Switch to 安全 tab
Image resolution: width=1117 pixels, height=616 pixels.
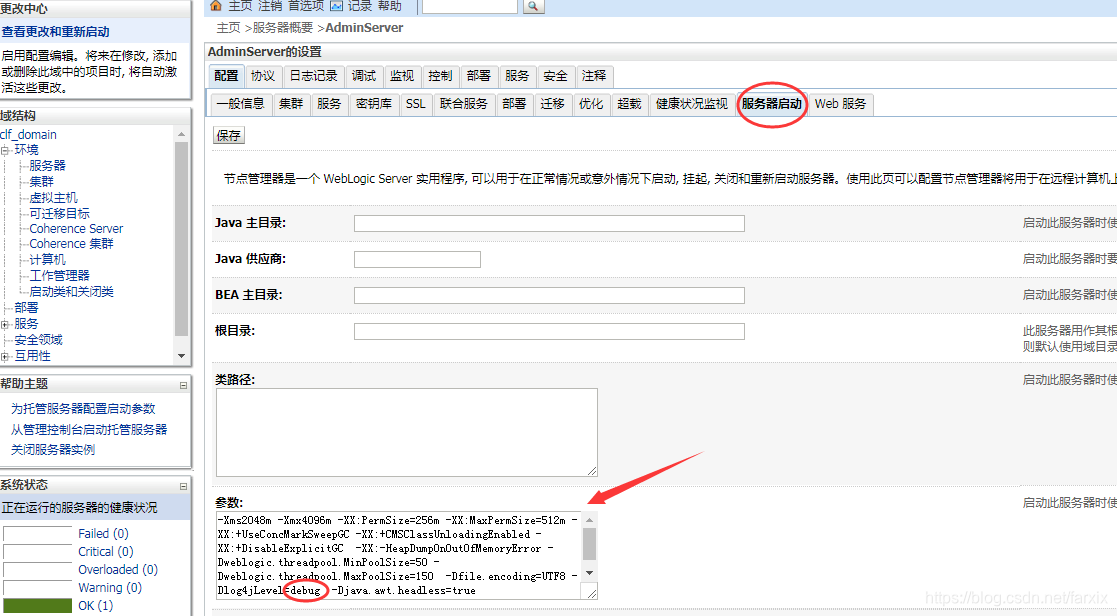pos(555,75)
